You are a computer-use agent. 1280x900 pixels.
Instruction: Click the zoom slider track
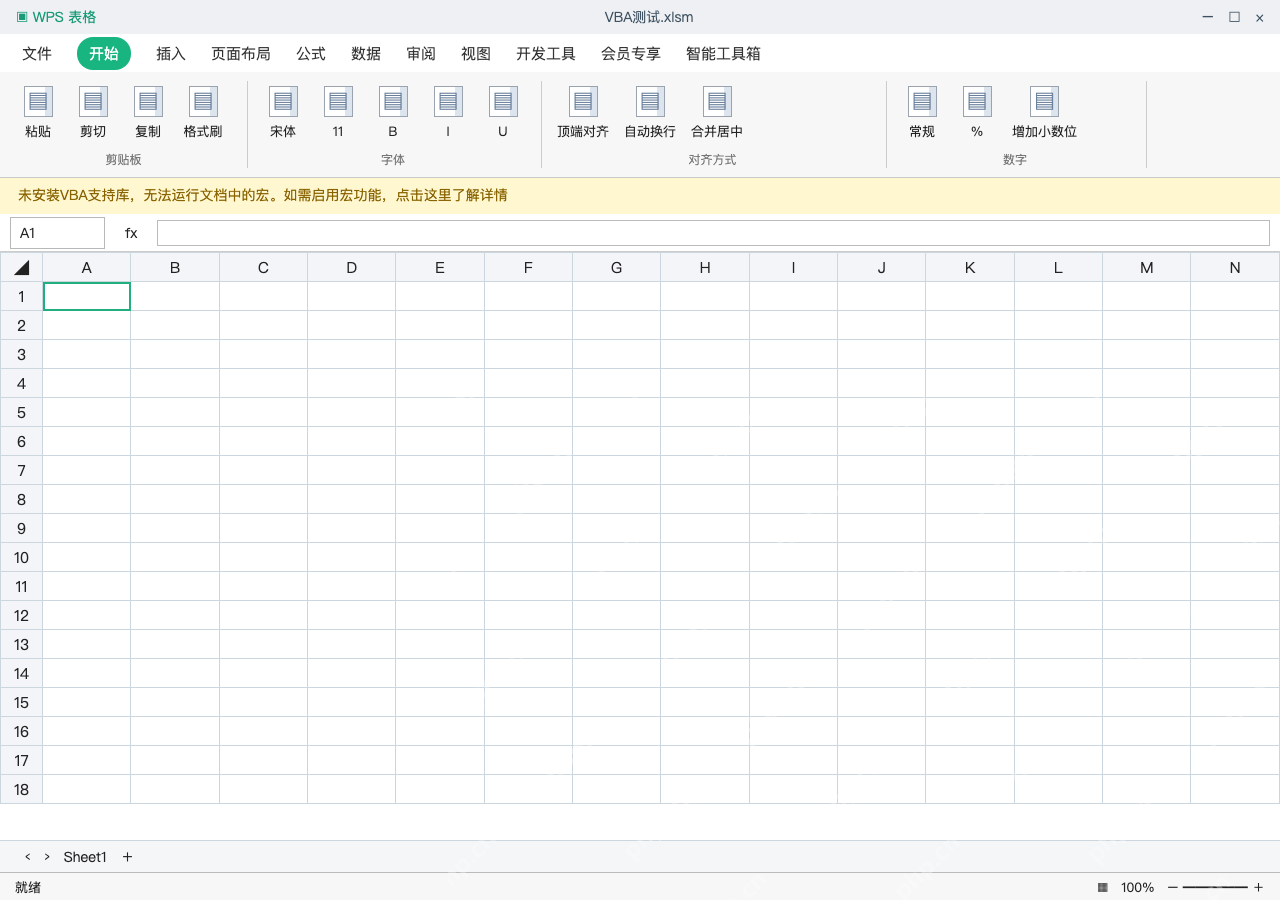click(1215, 887)
